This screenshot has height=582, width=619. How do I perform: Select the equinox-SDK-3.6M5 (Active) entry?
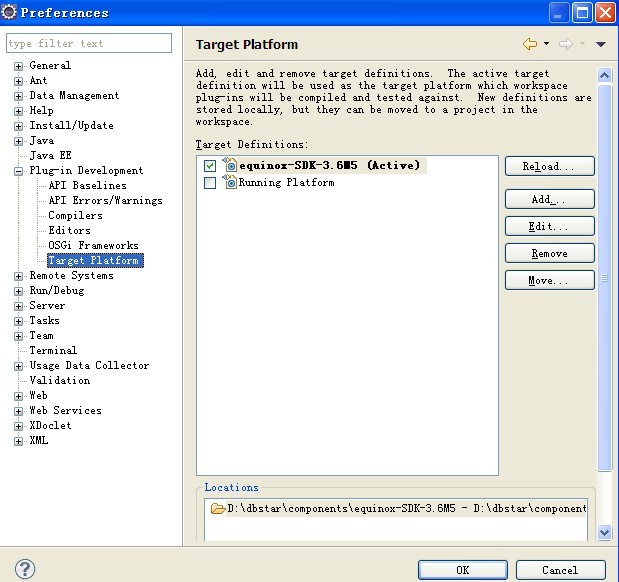(329, 165)
